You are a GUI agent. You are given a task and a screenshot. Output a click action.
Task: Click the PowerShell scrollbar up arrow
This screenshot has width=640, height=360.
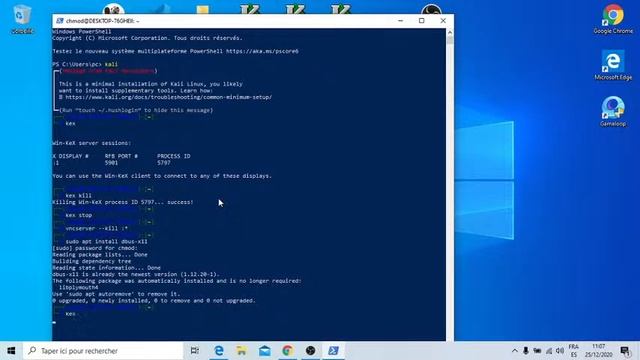(x=450, y=32)
